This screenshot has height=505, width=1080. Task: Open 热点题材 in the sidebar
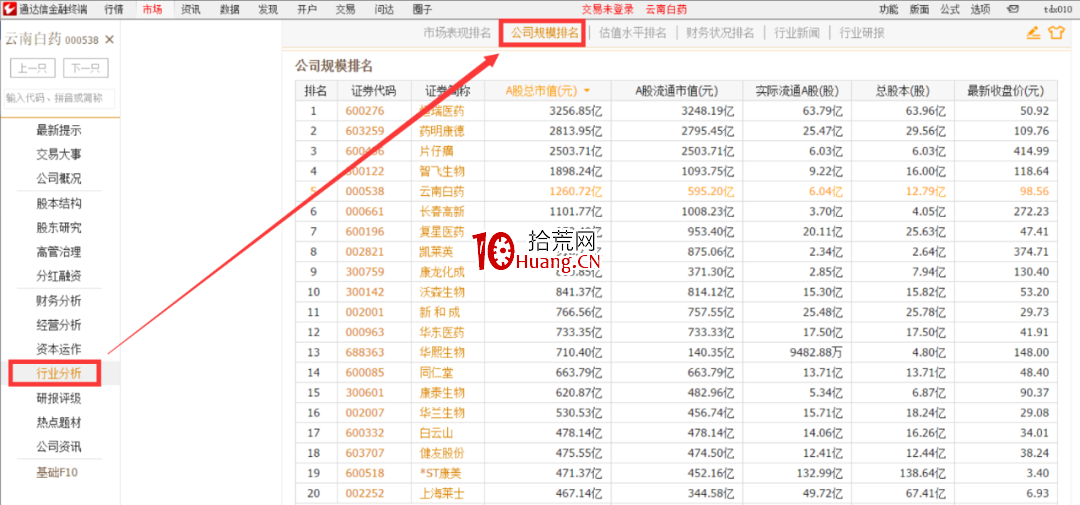tap(59, 422)
